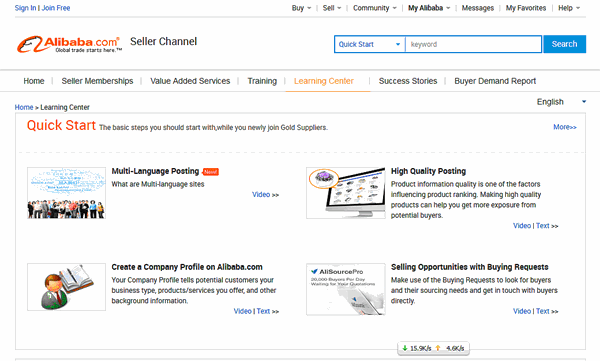The image size is (600, 361).
Task: Click the Multi-Language Posting heading
Action: point(155,171)
